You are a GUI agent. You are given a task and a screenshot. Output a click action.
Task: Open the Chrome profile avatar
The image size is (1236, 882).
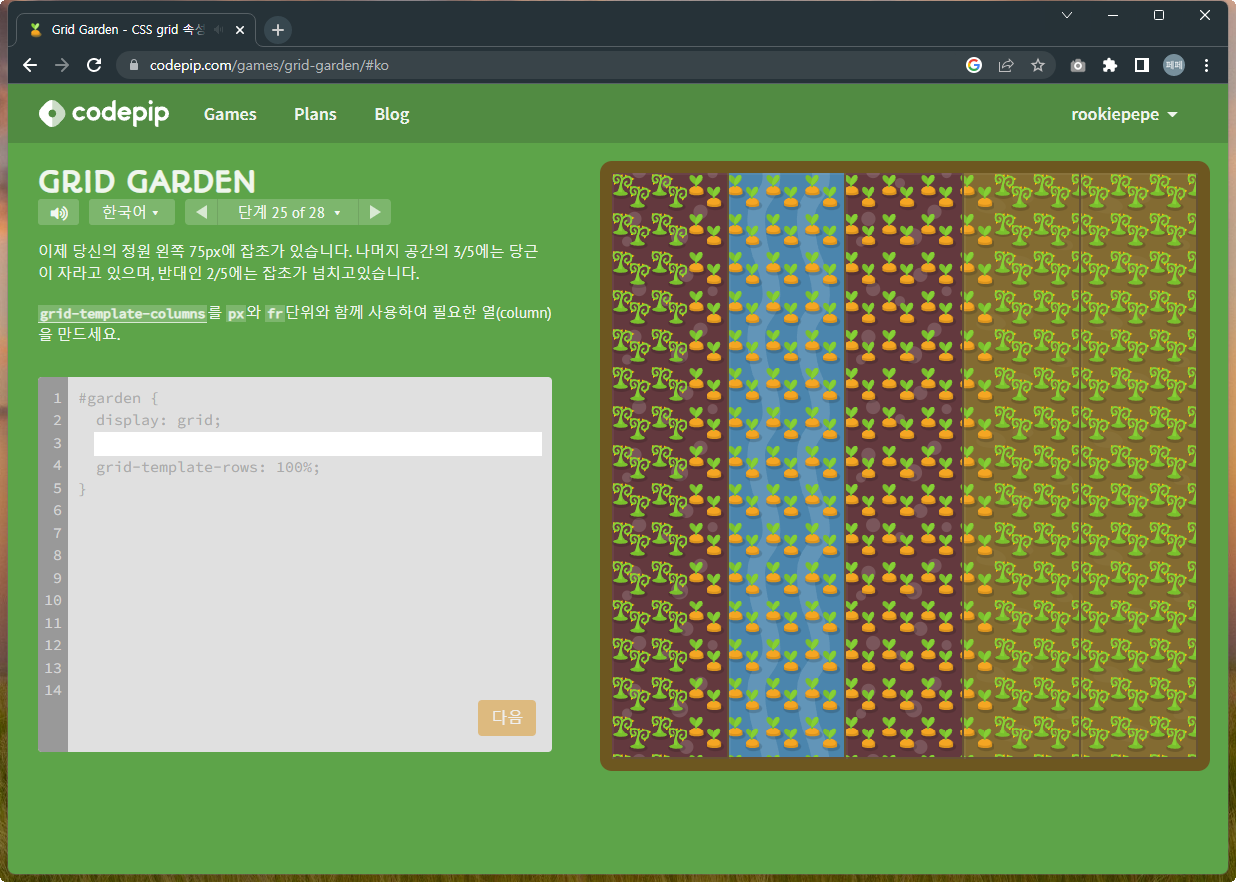[1174, 65]
